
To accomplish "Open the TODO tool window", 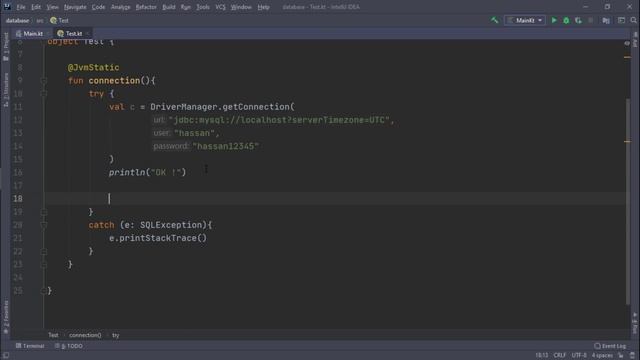I will point(69,346).
